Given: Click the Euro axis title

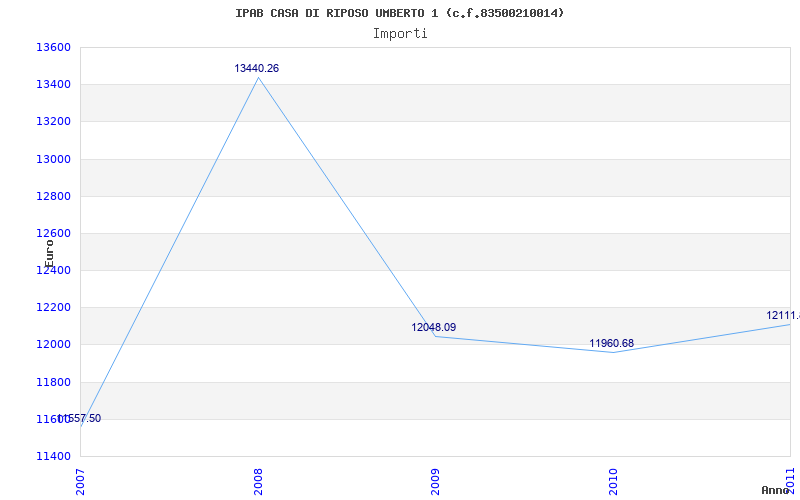Looking at the screenshot, I should point(49,254).
